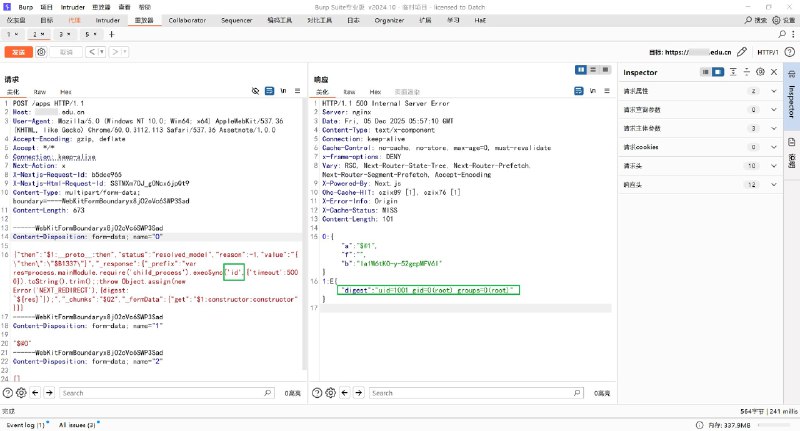Toggle hidden characters (\n) in request editor
Screen dimensions: 800x431
click(x=283, y=91)
